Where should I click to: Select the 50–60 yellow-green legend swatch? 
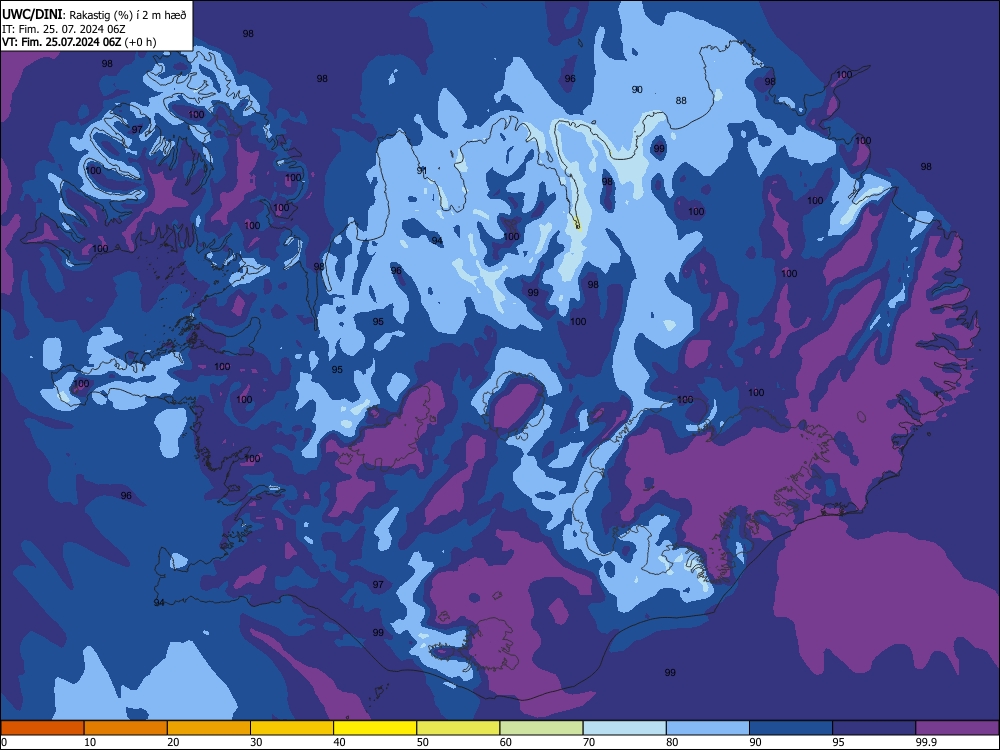tap(458, 728)
